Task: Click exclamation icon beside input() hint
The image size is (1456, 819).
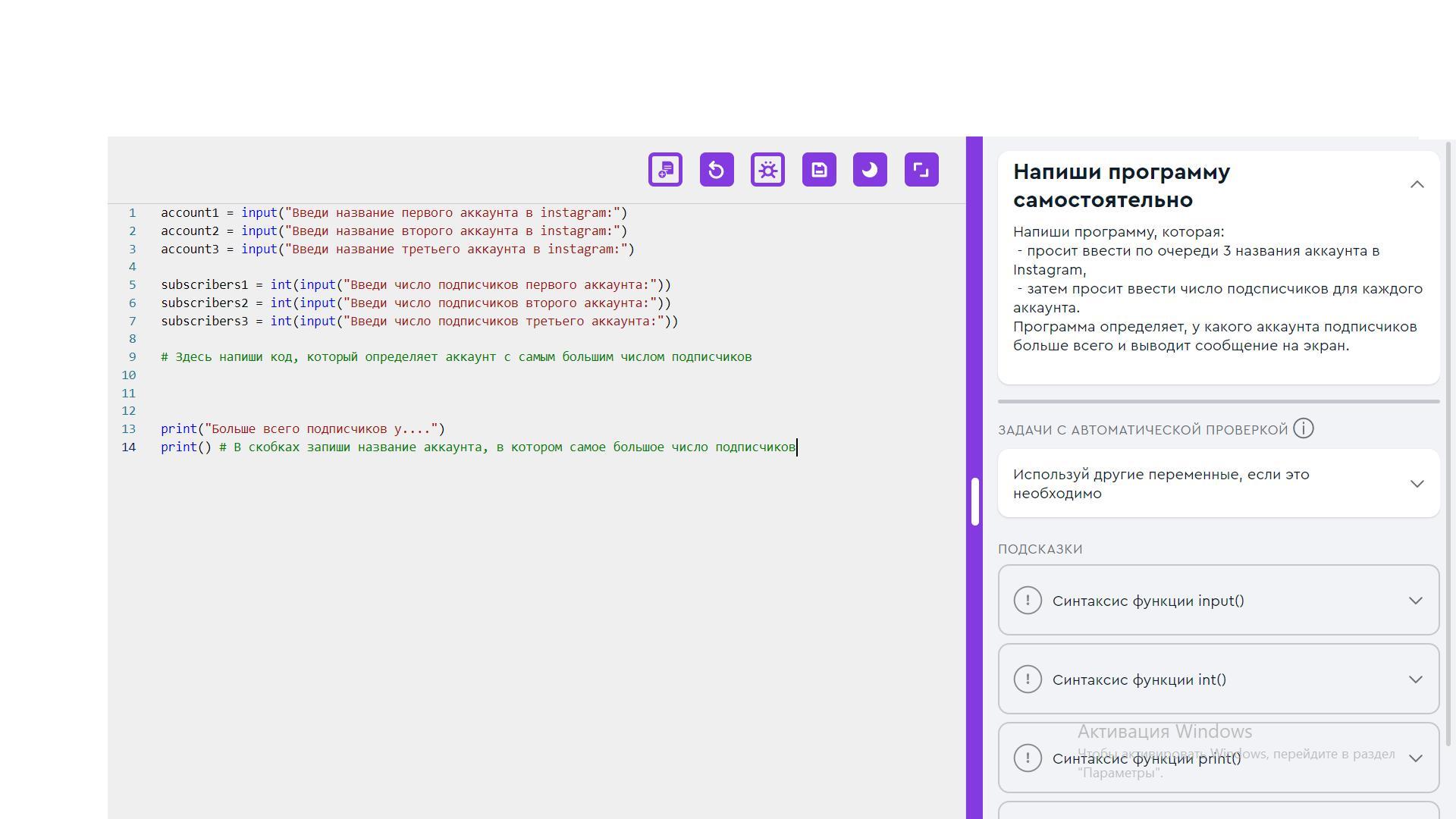Action: [x=1028, y=601]
